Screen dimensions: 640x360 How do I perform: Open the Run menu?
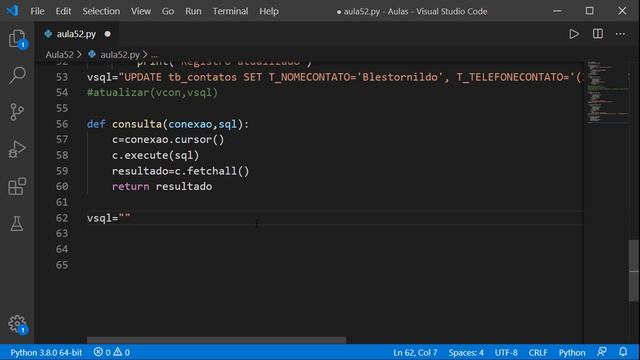[x=193, y=11]
